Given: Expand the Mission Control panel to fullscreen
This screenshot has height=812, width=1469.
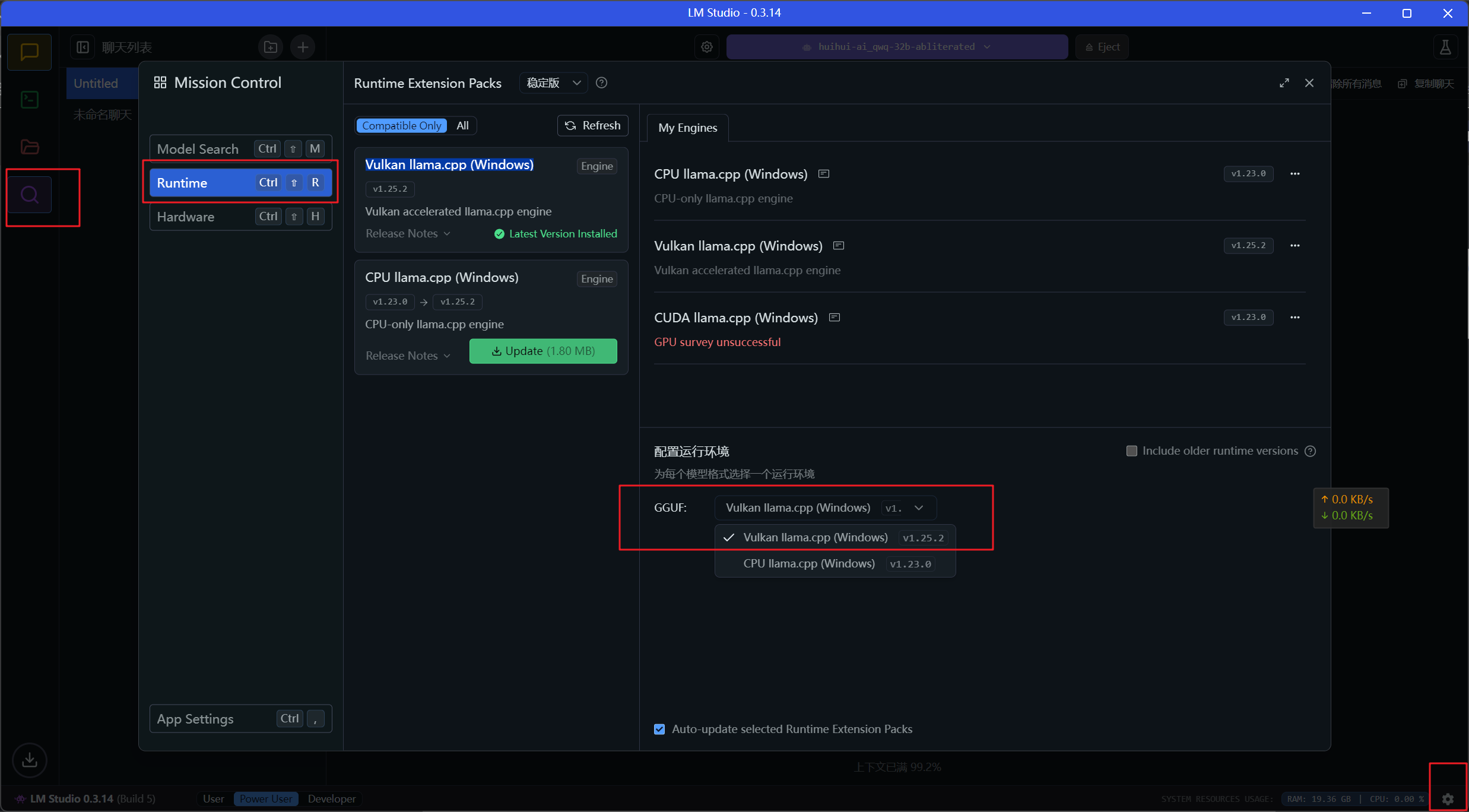Looking at the screenshot, I should (1284, 83).
